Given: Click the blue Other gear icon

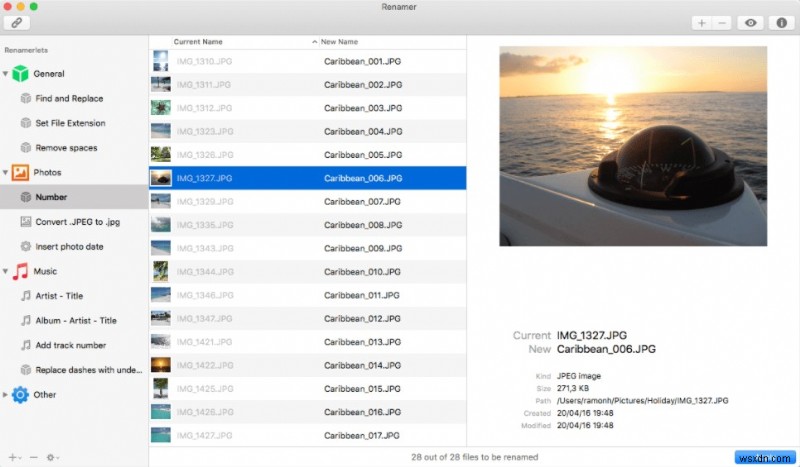Looking at the screenshot, I should click(x=20, y=395).
